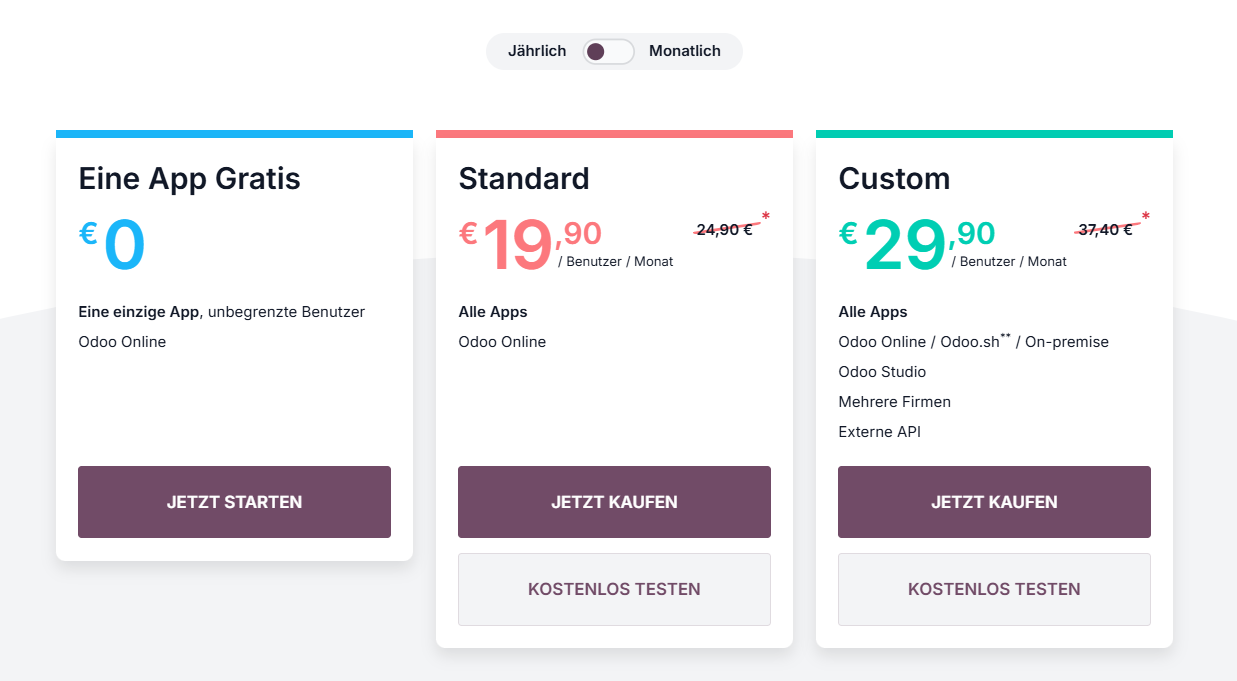The height and width of the screenshot is (681, 1237).
Task: Click the crossed-out 24,90 € price
Action: tap(724, 230)
